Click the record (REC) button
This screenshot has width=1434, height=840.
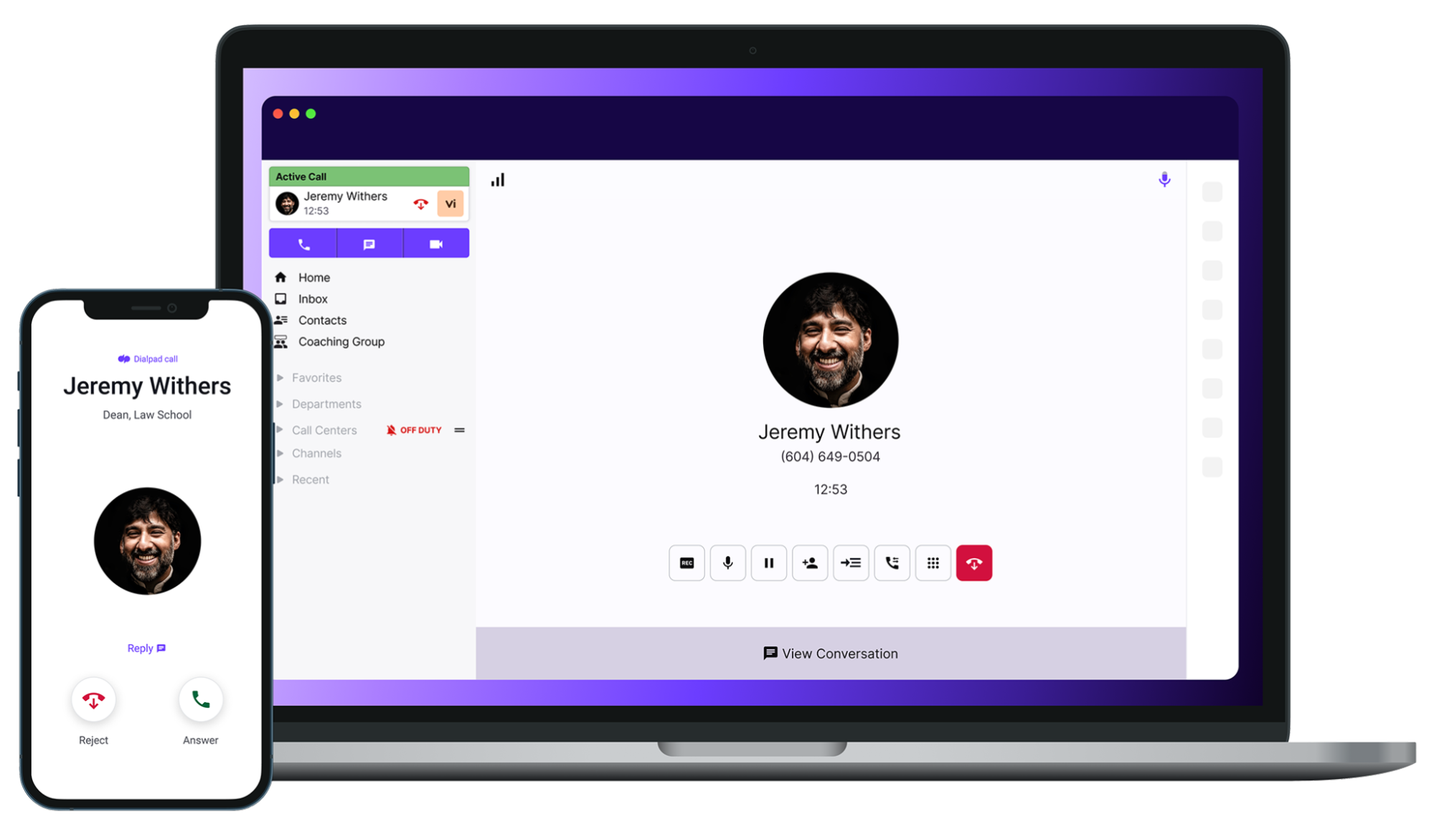687,563
